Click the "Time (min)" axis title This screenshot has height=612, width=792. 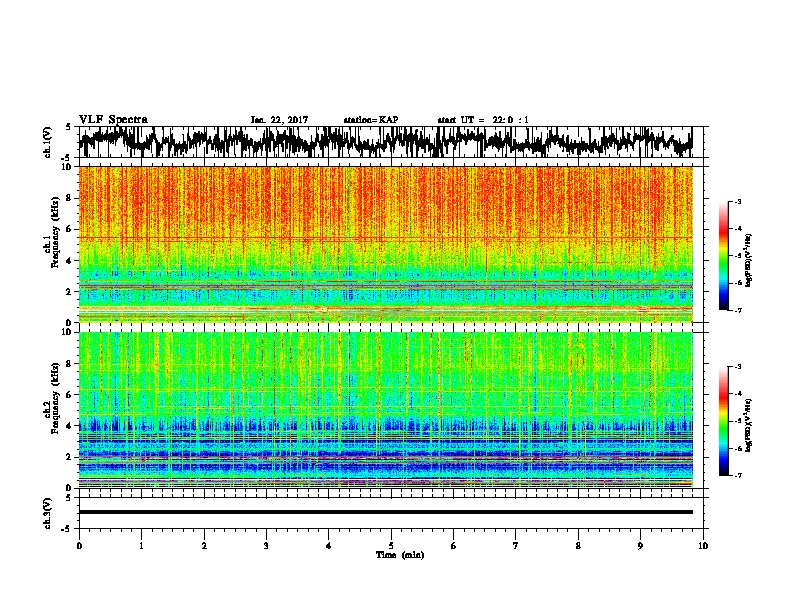point(400,555)
